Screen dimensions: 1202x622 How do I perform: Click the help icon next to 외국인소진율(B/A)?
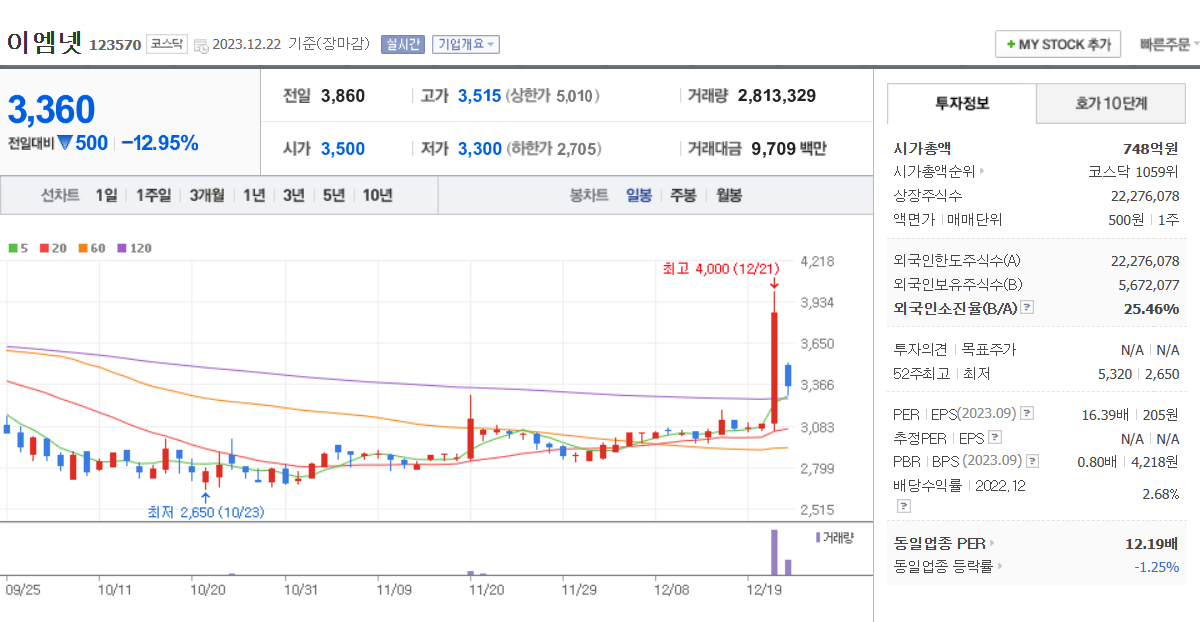[1027, 308]
